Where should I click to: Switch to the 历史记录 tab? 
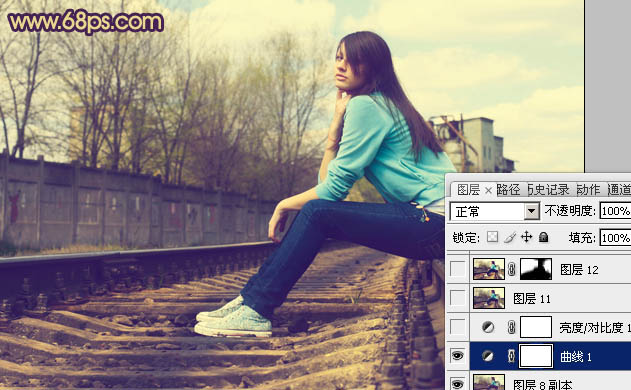549,190
